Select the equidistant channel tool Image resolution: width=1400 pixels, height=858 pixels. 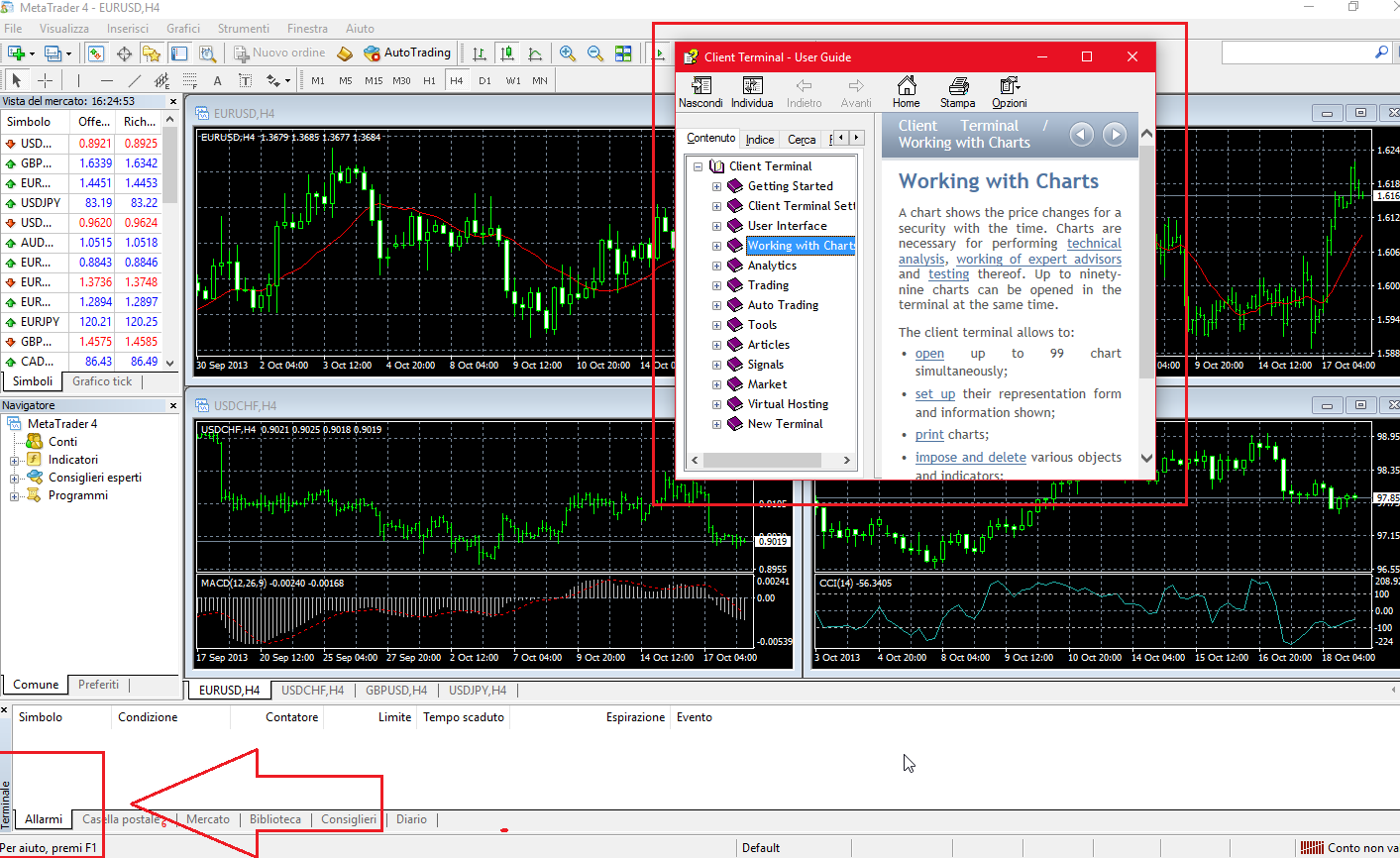162,80
